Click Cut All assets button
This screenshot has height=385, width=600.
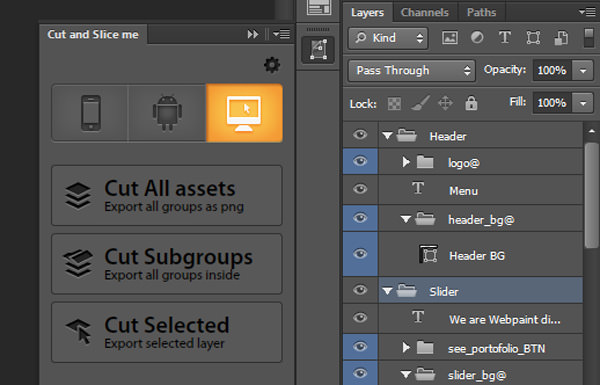point(167,196)
